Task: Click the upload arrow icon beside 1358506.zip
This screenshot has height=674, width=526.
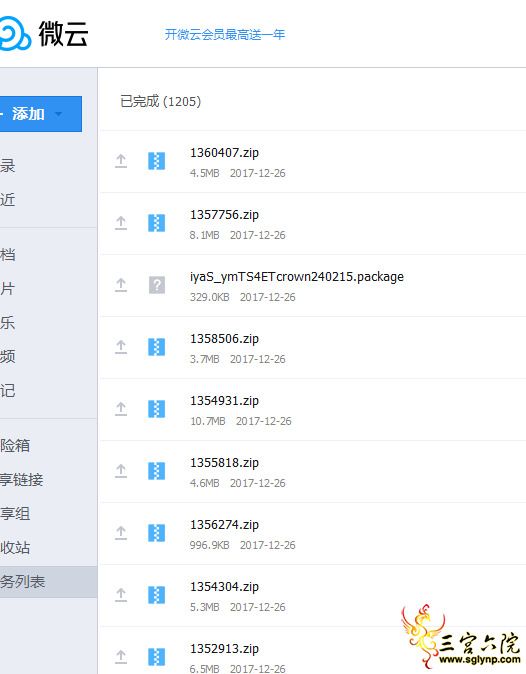Action: click(x=121, y=347)
